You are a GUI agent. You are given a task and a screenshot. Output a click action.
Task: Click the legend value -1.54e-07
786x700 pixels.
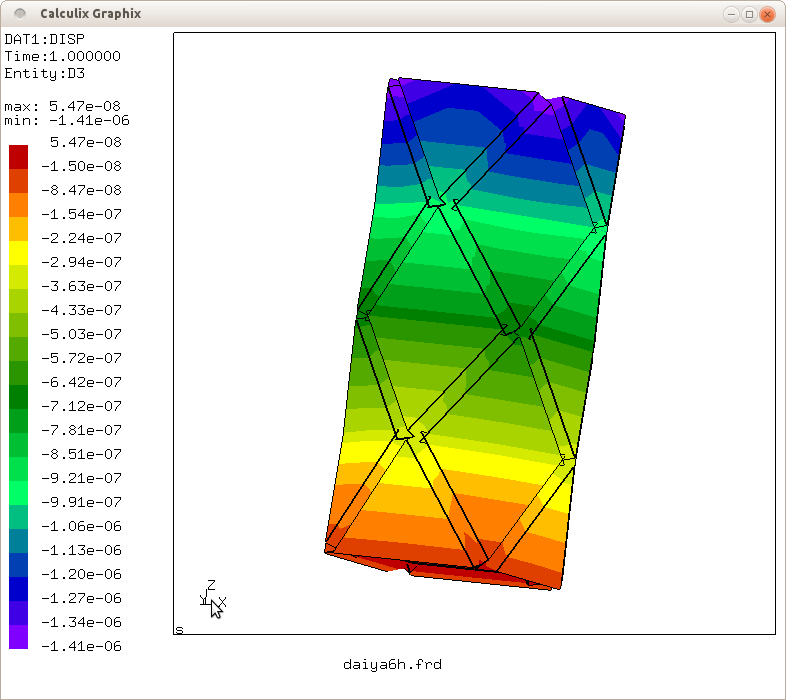(82, 214)
